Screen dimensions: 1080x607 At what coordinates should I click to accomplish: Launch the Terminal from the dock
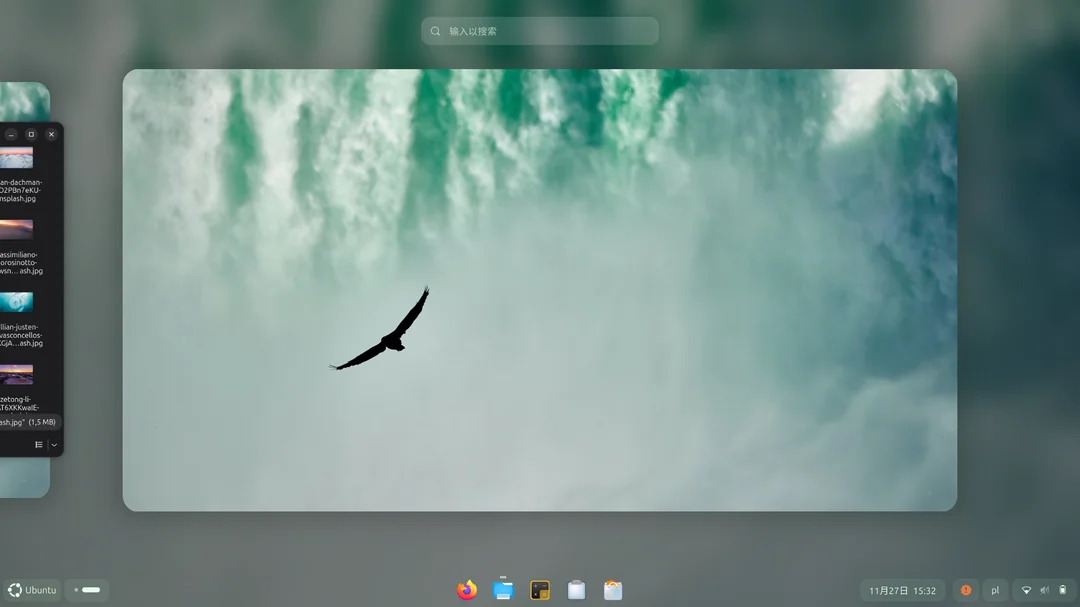coord(539,590)
